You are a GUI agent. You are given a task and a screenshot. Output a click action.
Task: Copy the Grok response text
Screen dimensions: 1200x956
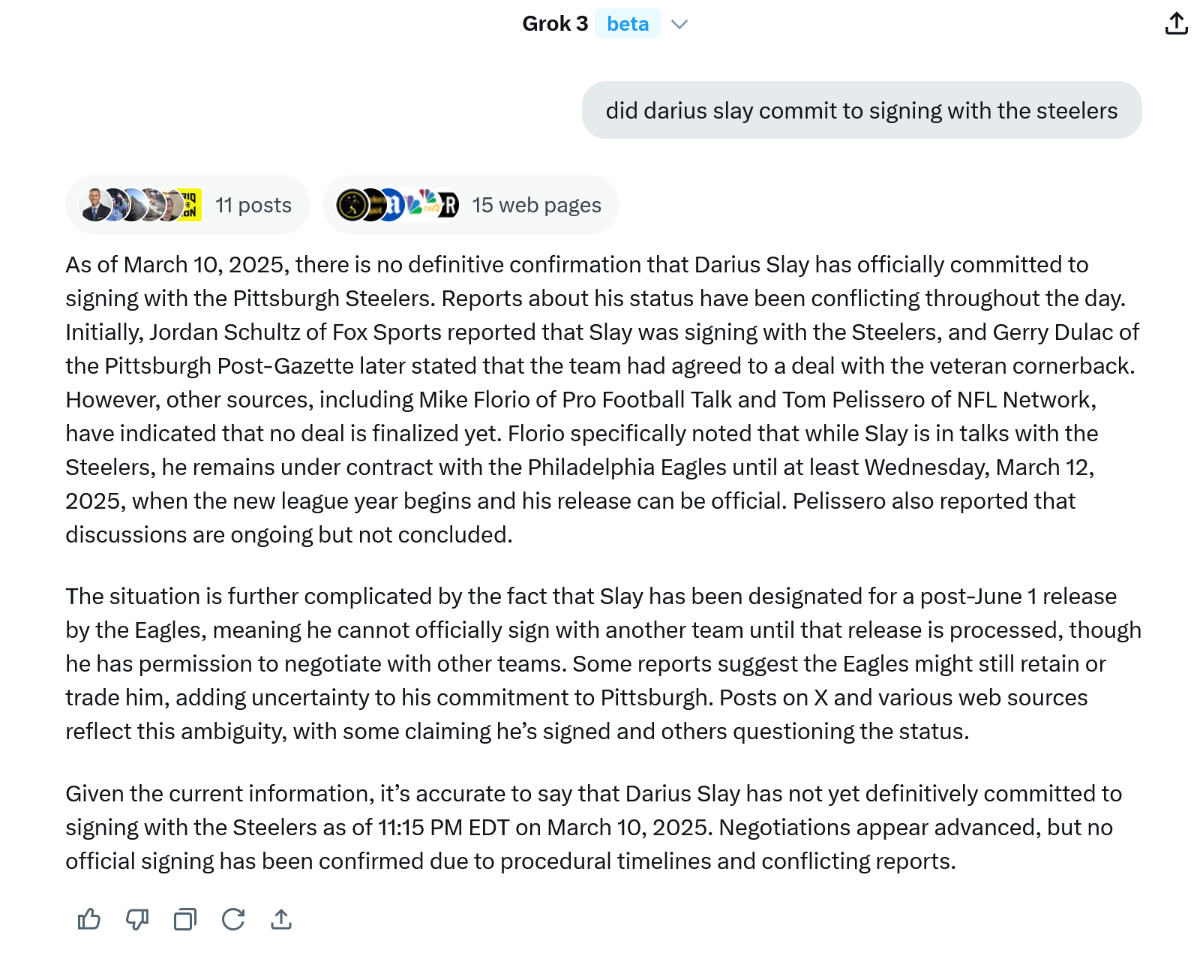click(185, 919)
